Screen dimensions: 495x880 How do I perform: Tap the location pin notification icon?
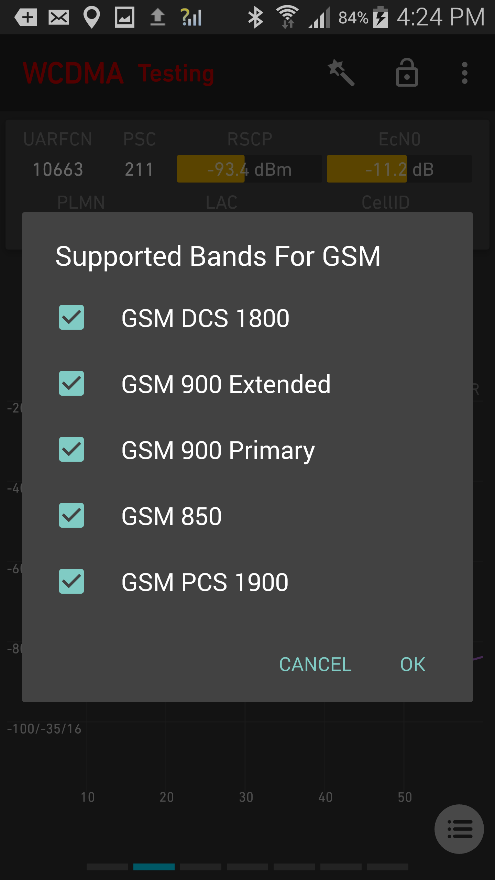click(91, 17)
